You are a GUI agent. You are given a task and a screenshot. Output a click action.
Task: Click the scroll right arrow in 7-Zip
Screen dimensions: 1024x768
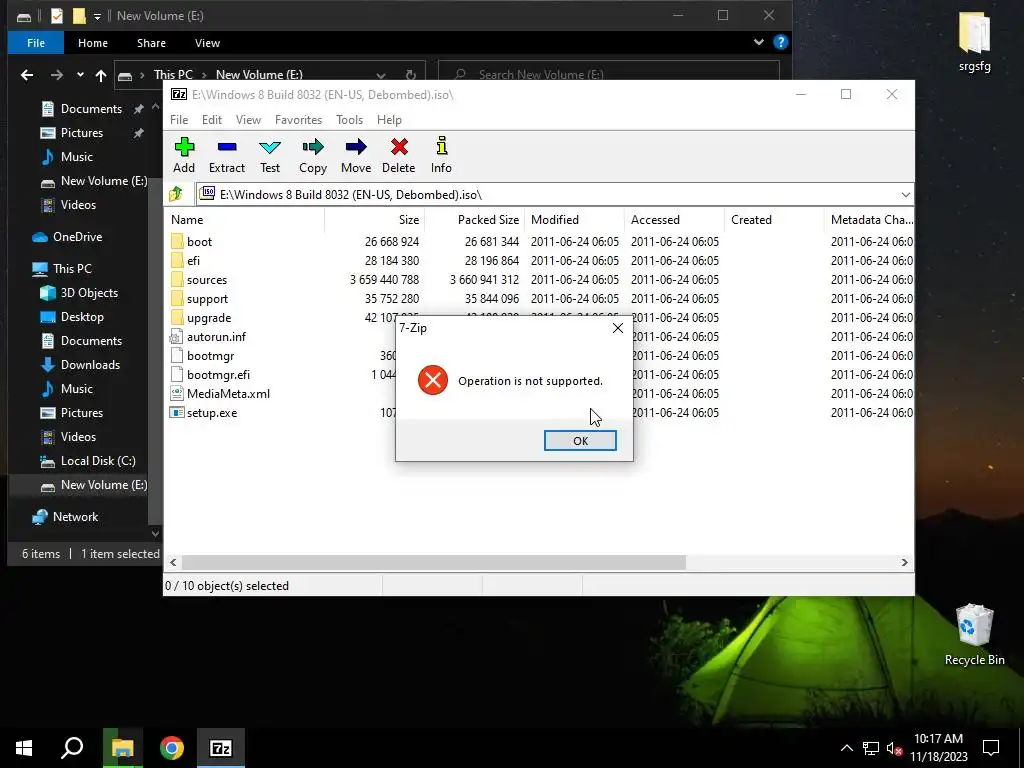coord(904,562)
